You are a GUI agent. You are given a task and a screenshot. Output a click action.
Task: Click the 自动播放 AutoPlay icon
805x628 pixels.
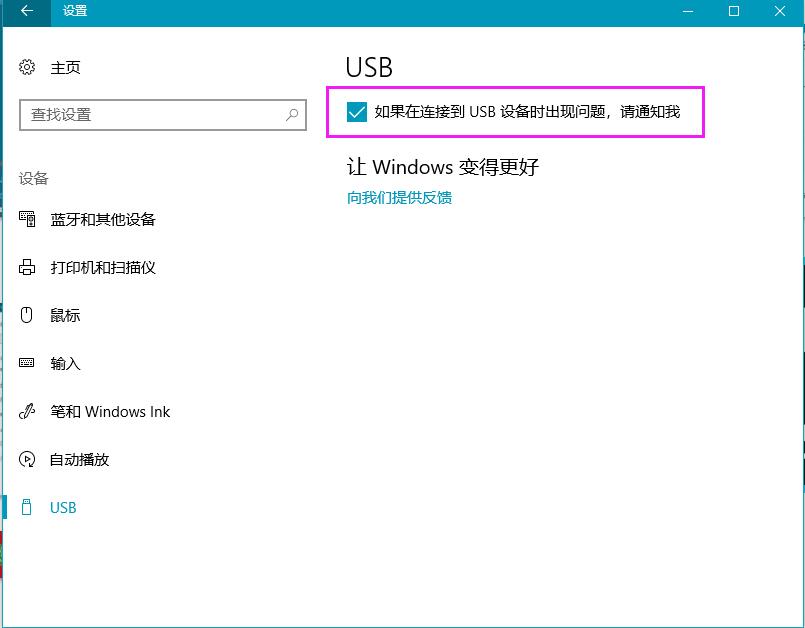[26, 459]
